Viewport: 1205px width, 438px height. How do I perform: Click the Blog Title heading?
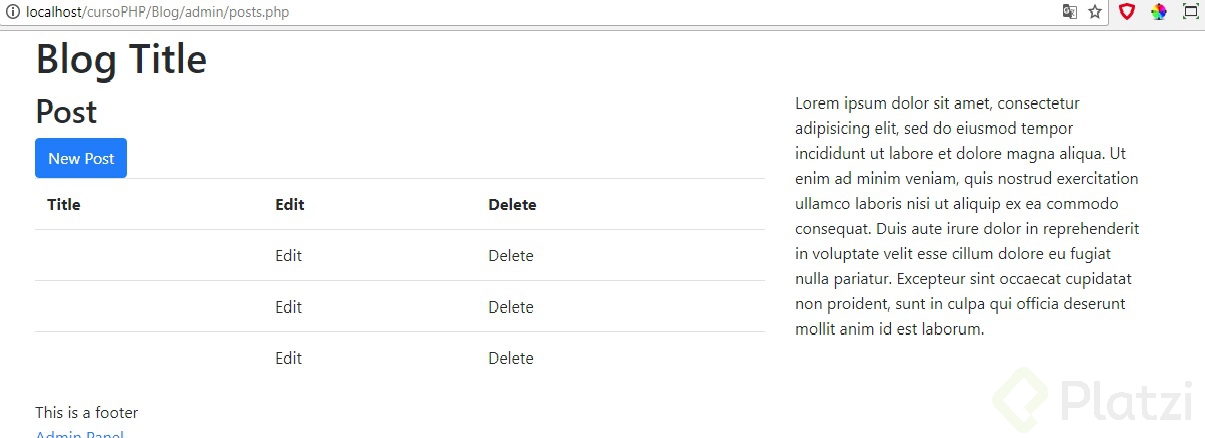coord(121,60)
